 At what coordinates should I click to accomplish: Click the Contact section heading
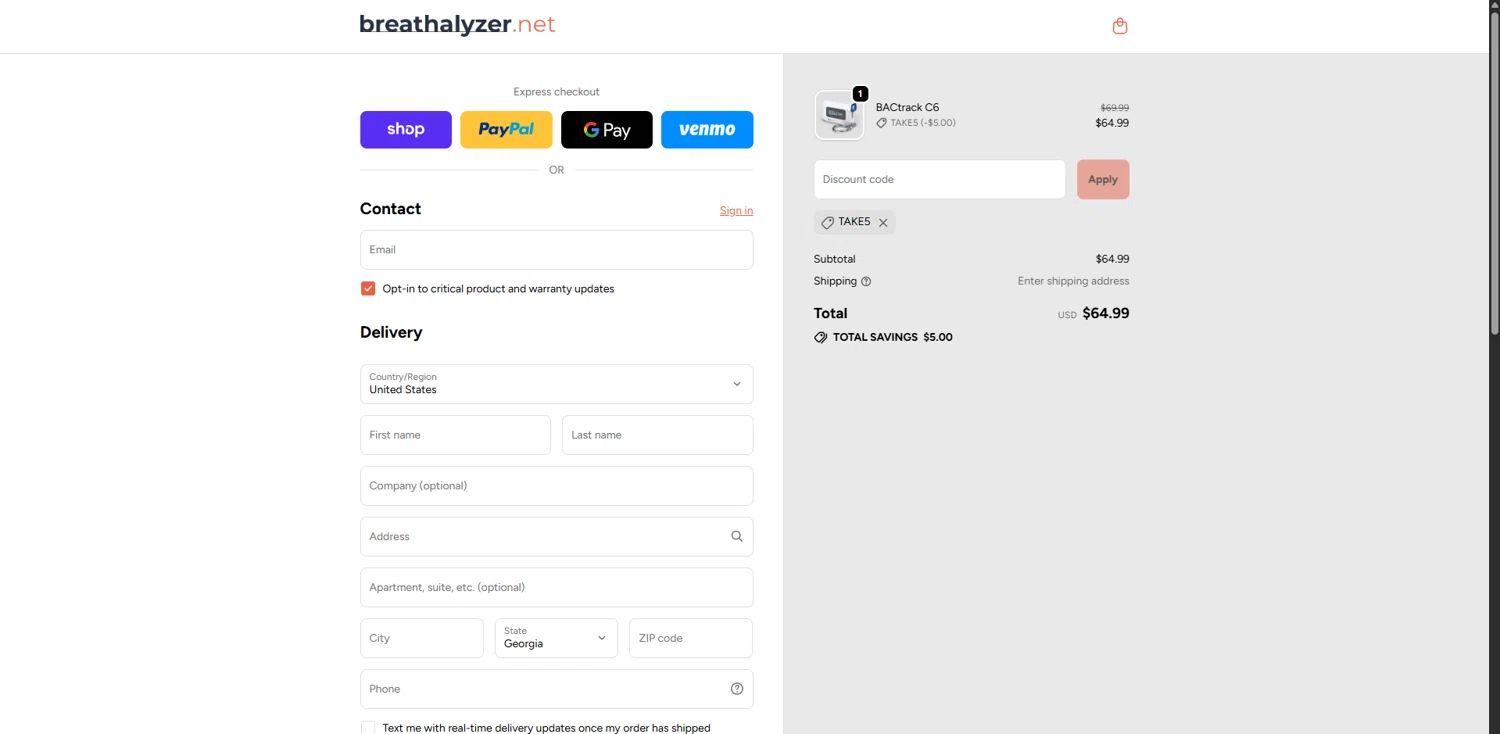pyautogui.click(x=390, y=209)
